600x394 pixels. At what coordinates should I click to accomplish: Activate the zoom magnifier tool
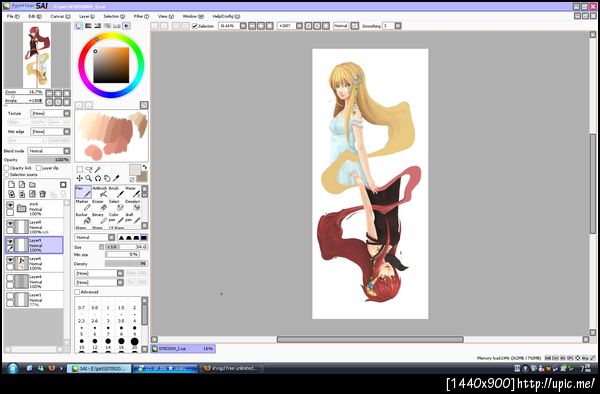[89, 178]
